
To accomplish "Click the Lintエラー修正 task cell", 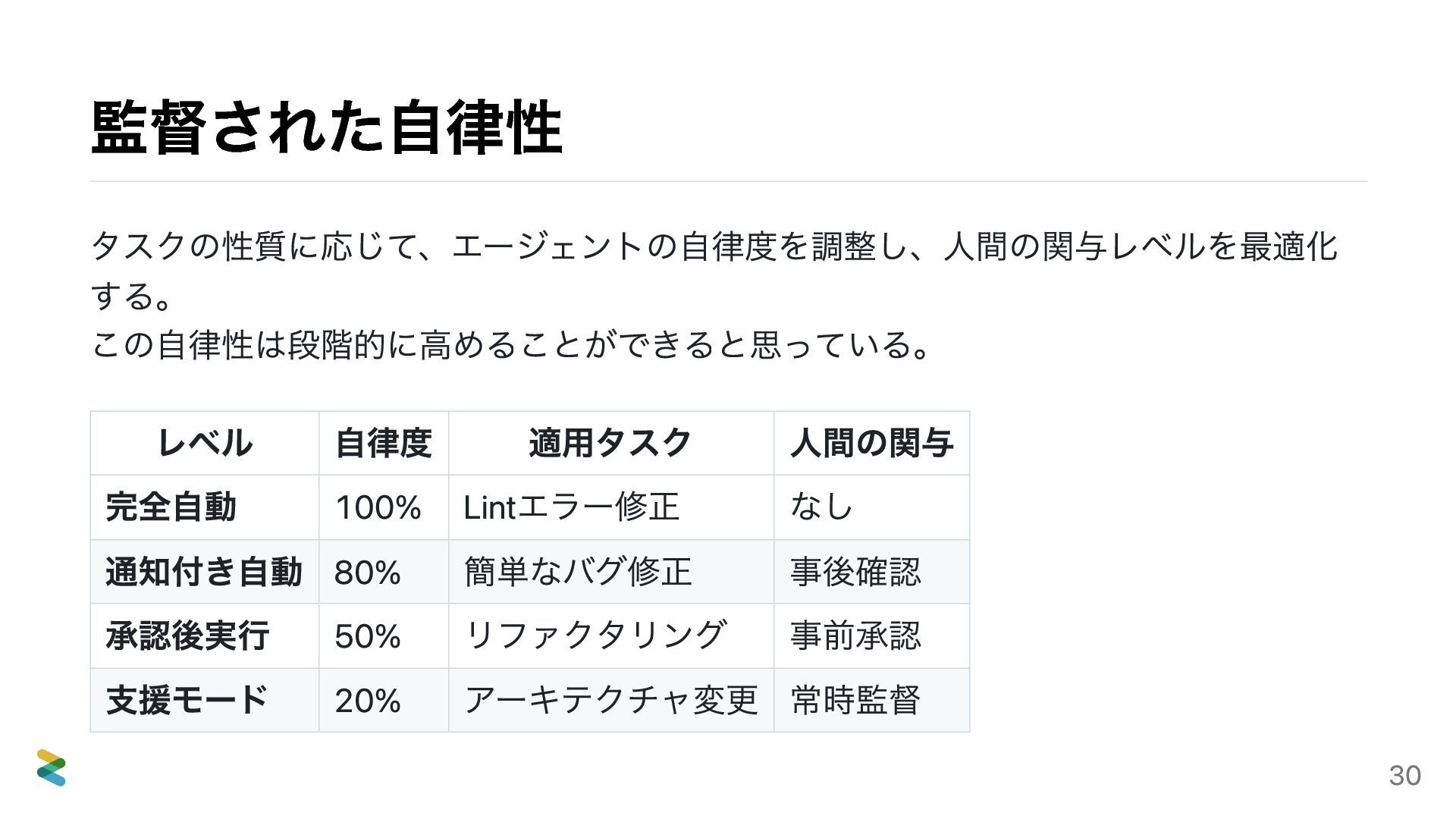I will [x=611, y=507].
